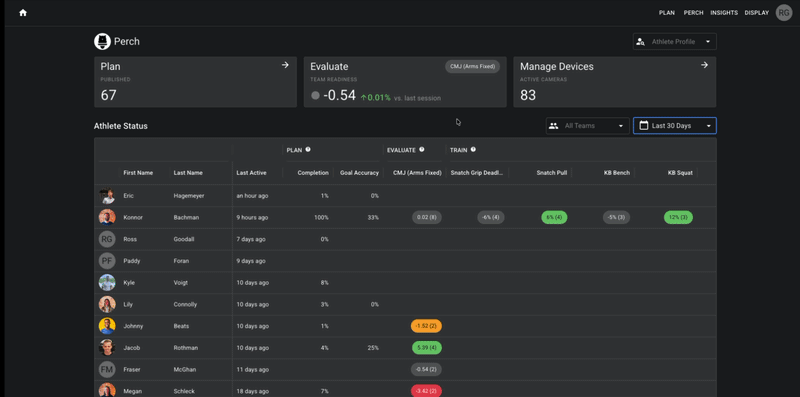This screenshot has width=800, height=397.
Task: Expand the Athlete Profile dropdown
Action: pyautogui.click(x=674, y=42)
